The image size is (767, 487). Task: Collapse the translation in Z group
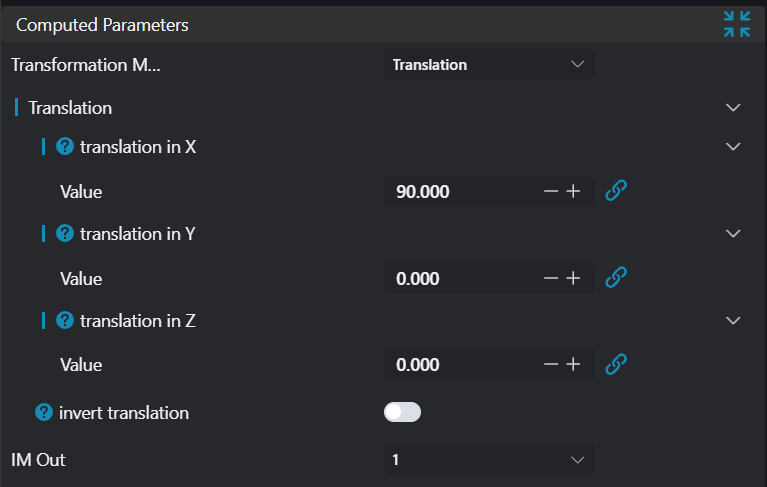click(x=733, y=320)
